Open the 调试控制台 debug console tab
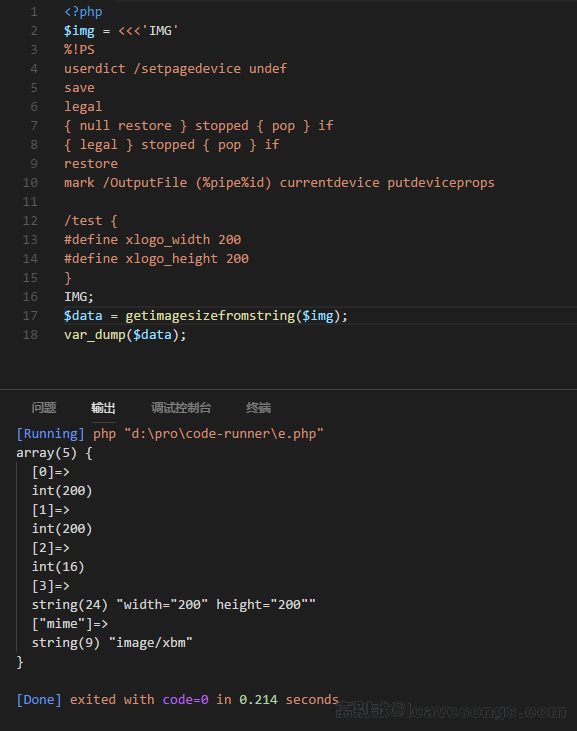Viewport: 577px width, 731px height. tap(181, 408)
